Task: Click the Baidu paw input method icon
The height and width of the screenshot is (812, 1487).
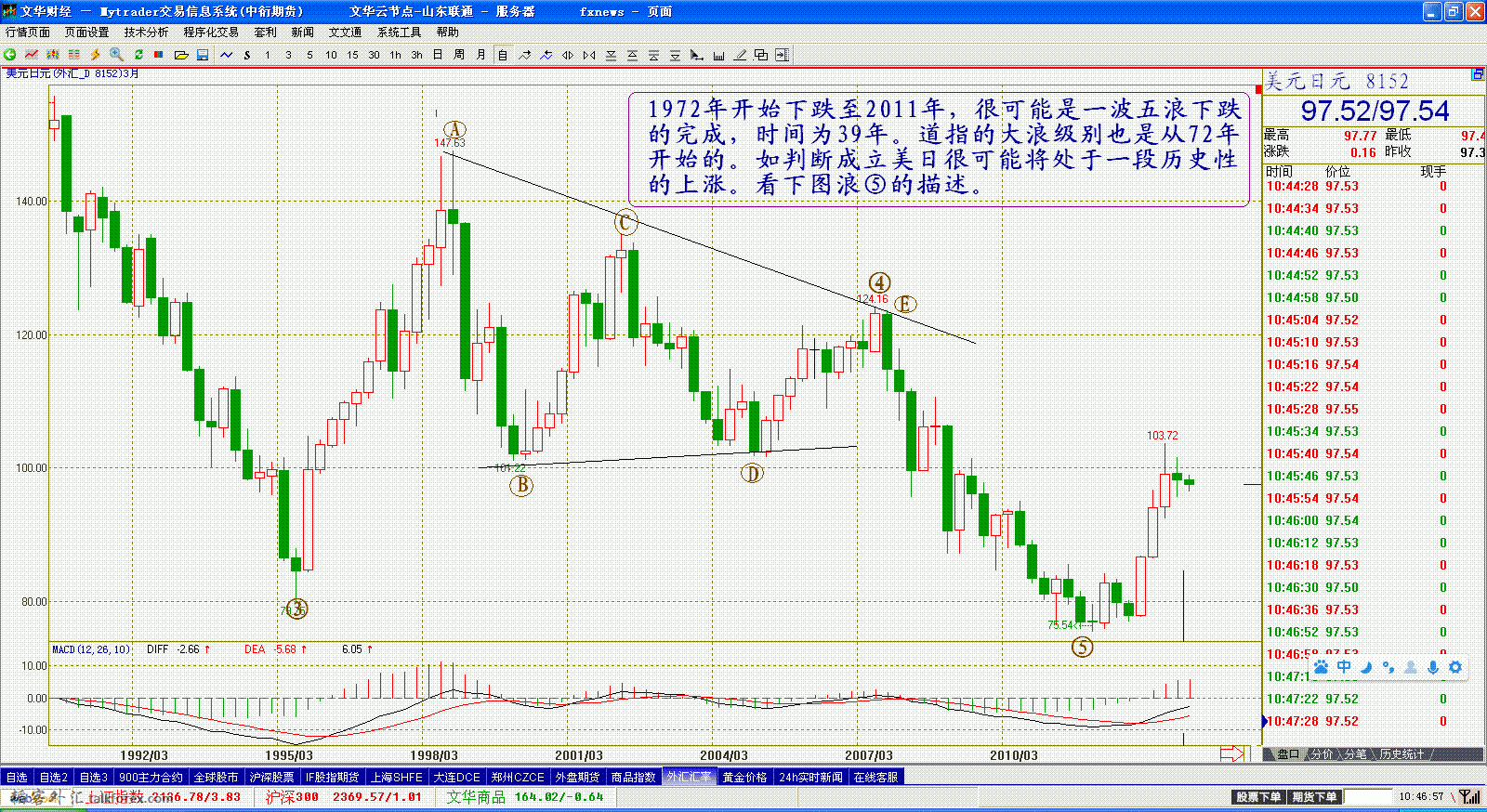Action: click(1321, 667)
